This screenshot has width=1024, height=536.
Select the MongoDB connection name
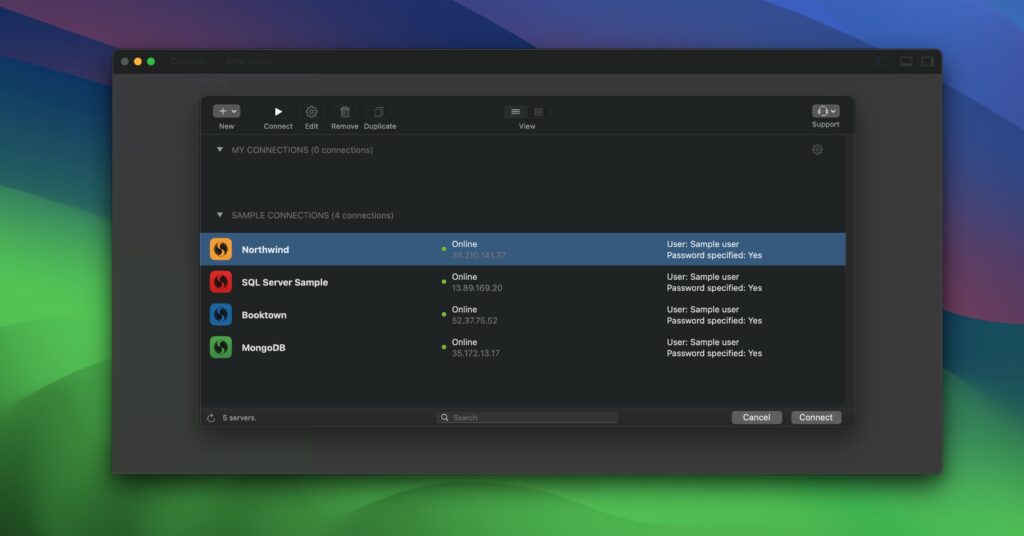coord(263,347)
